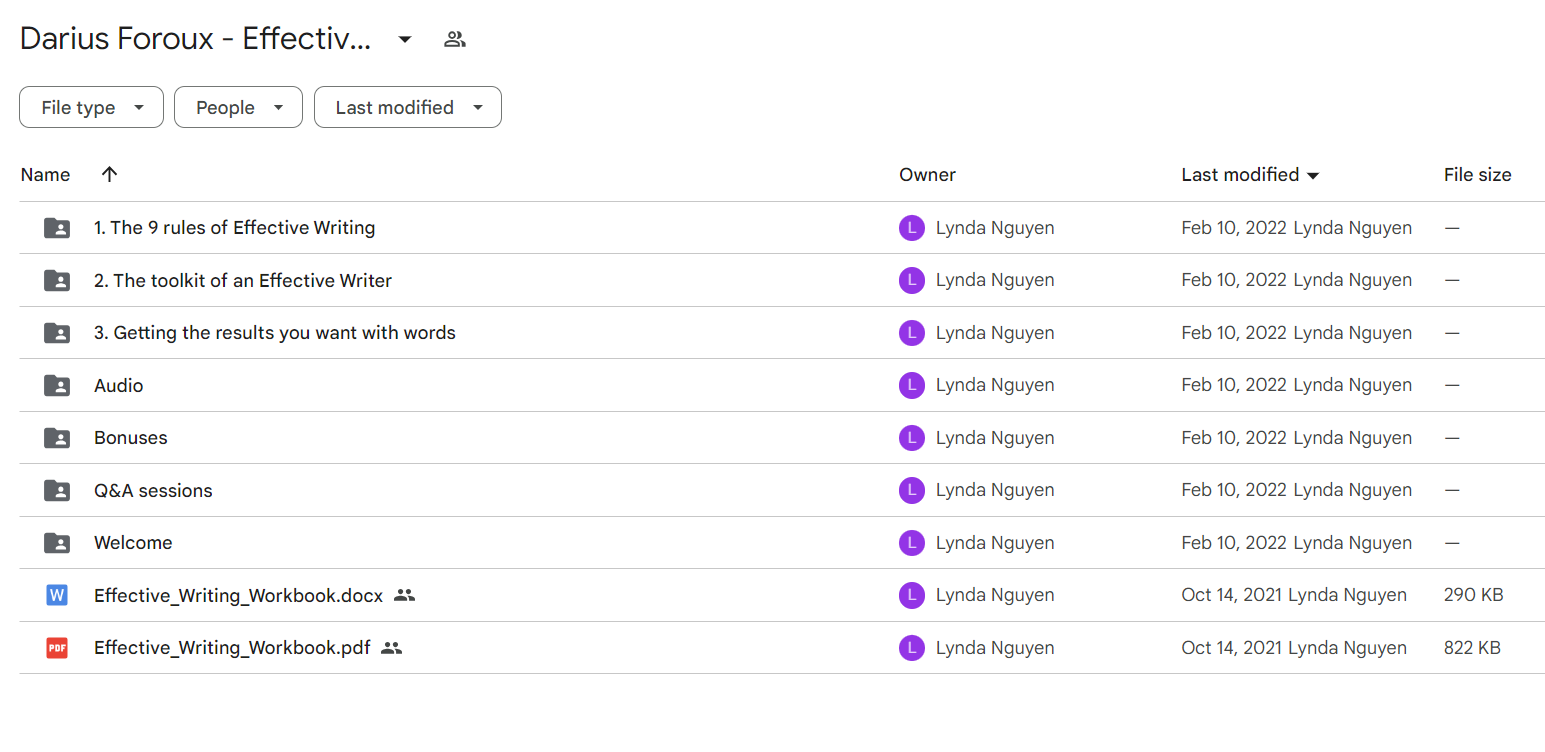This screenshot has height=752, width=1545.
Task: Open folder 3. Getting the results you want
Action: tap(275, 333)
